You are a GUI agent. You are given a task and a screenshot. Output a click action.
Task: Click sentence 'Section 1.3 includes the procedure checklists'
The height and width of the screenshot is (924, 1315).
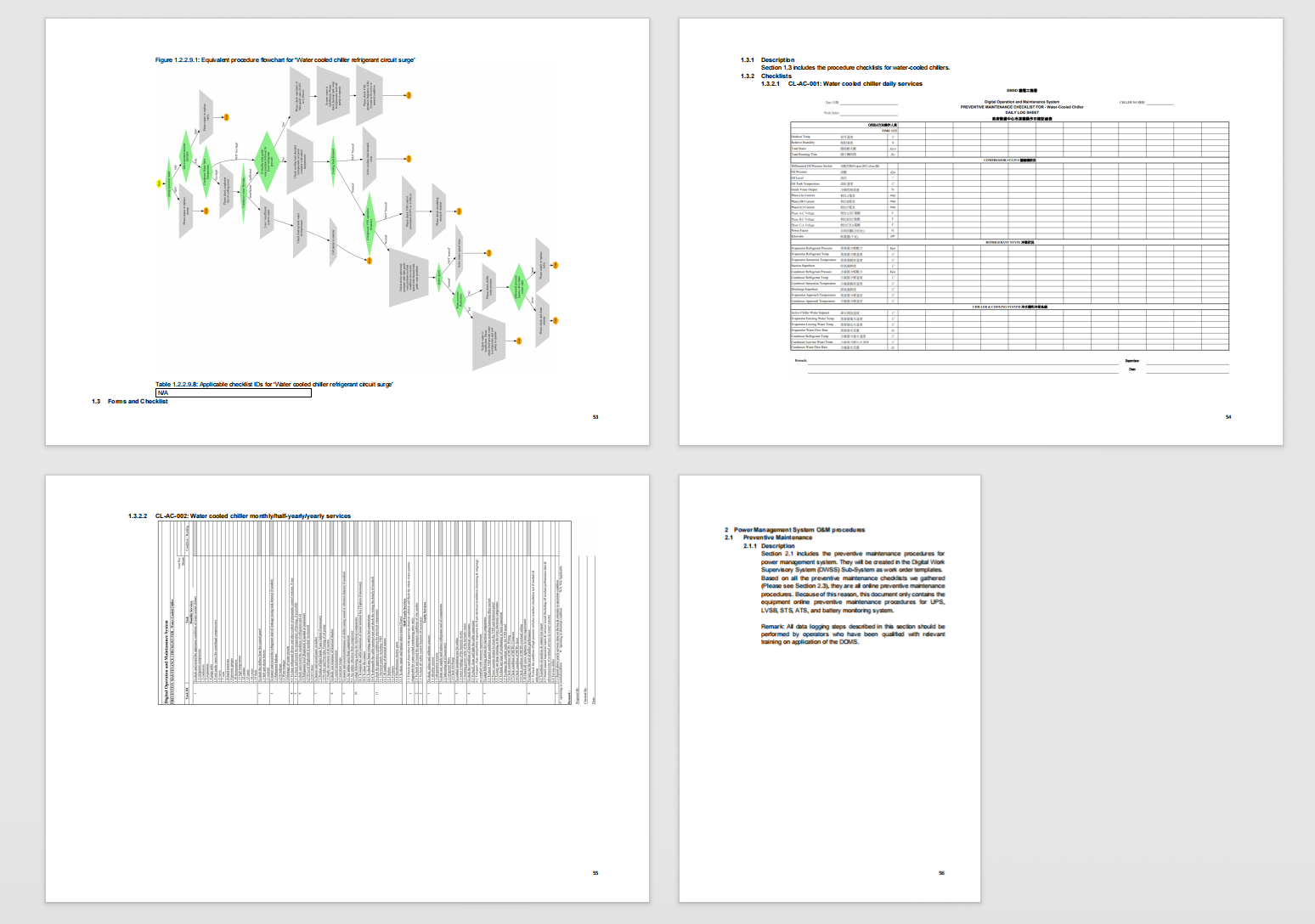point(855,68)
